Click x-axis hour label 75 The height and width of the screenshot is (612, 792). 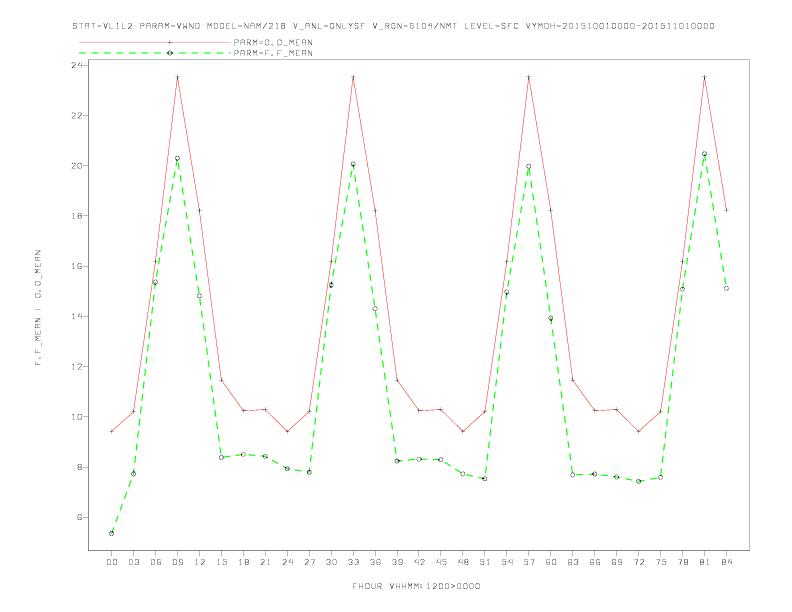point(661,562)
